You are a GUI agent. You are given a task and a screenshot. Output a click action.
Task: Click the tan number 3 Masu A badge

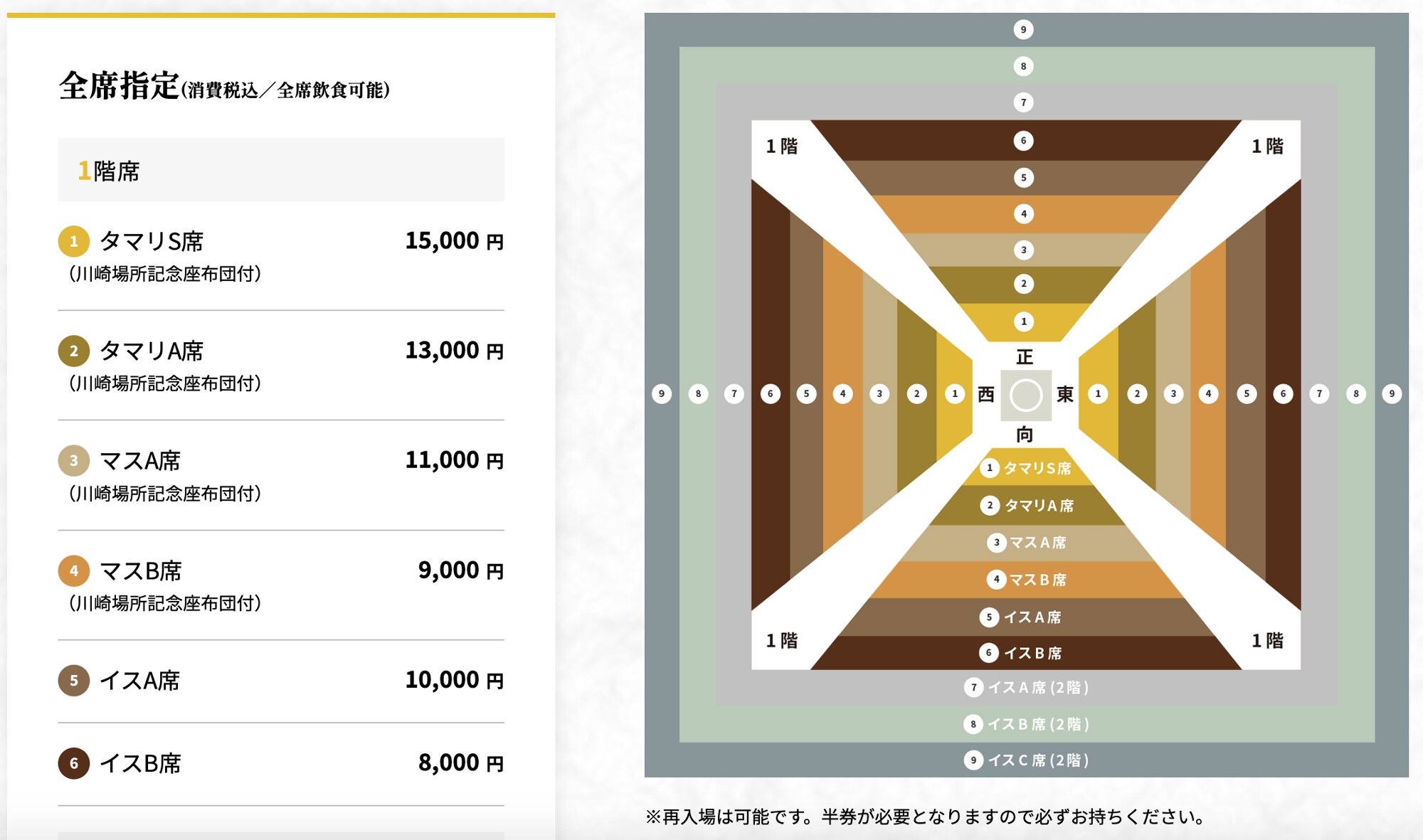73,461
